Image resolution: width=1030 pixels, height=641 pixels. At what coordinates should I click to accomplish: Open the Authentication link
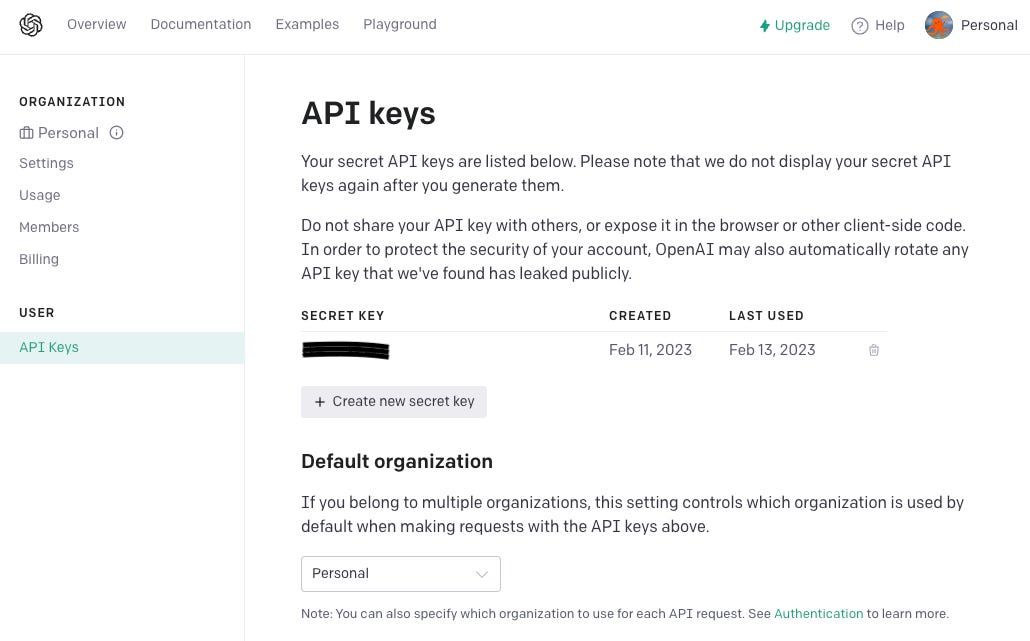[818, 613]
